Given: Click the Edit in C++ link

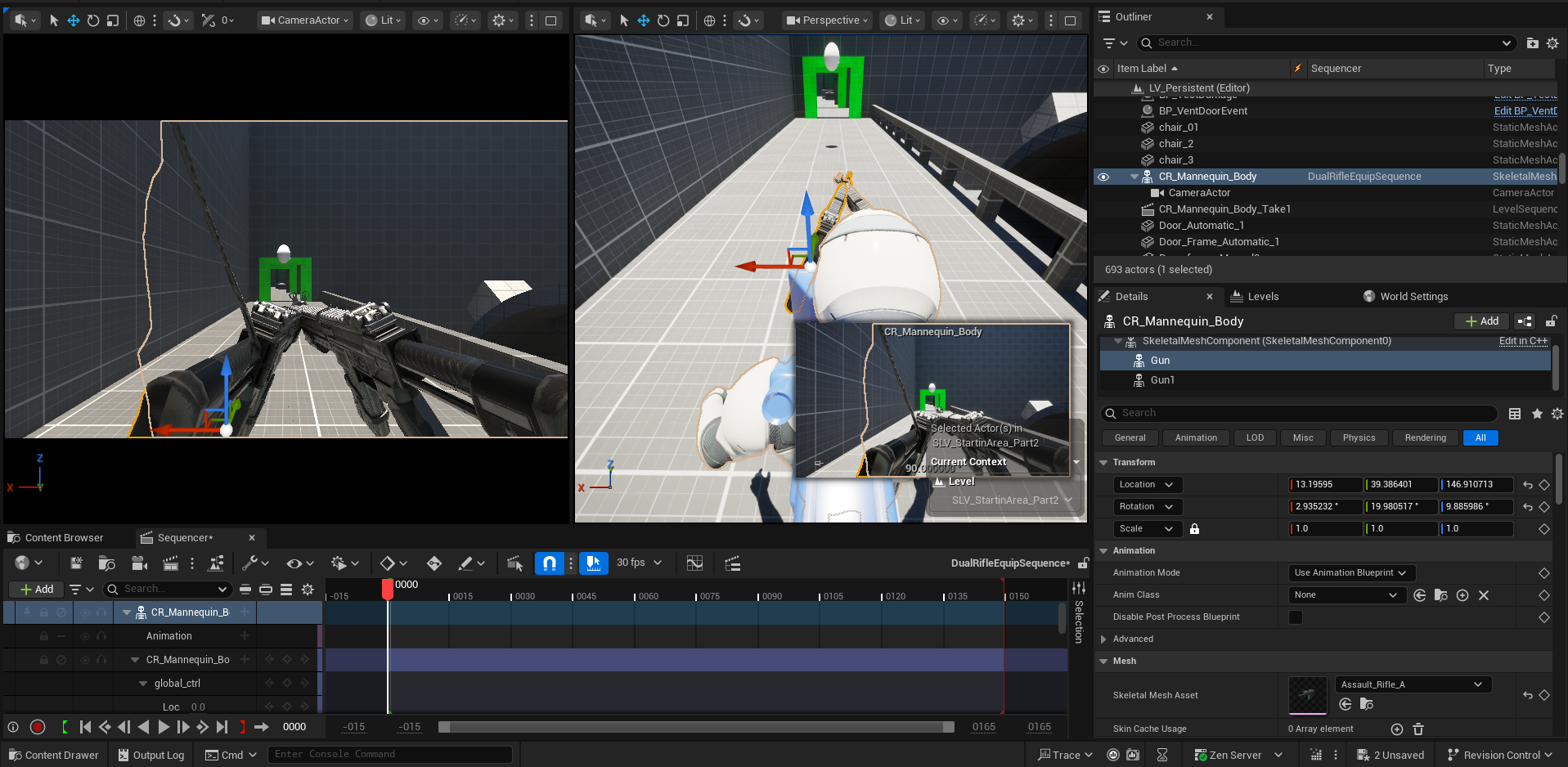Looking at the screenshot, I should tap(1523, 341).
